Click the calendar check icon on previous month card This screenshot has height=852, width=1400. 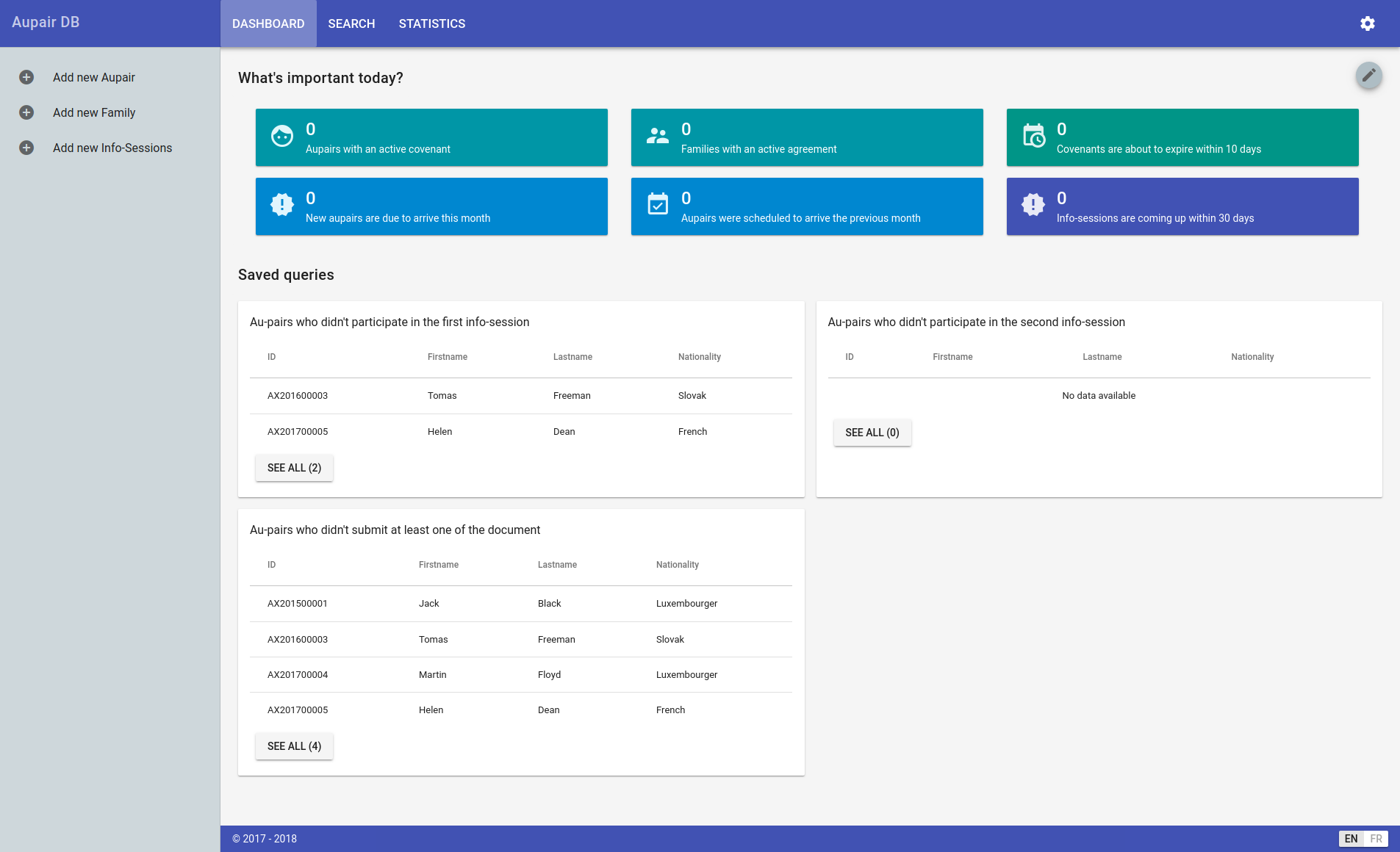658,205
